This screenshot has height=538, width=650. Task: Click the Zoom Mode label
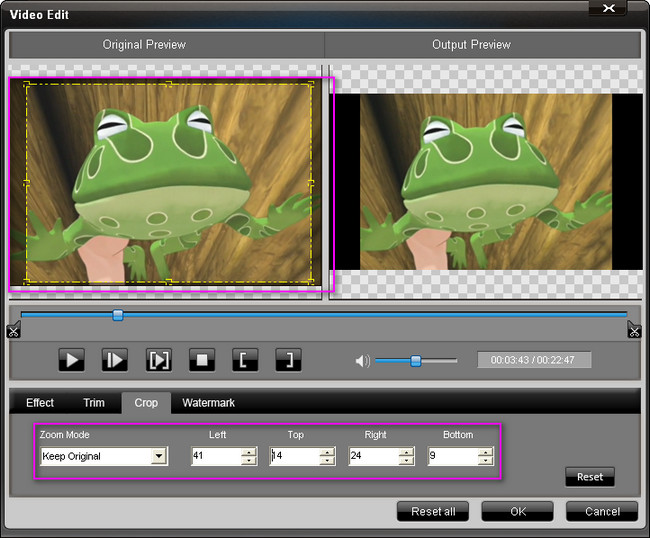pyautogui.click(x=65, y=435)
